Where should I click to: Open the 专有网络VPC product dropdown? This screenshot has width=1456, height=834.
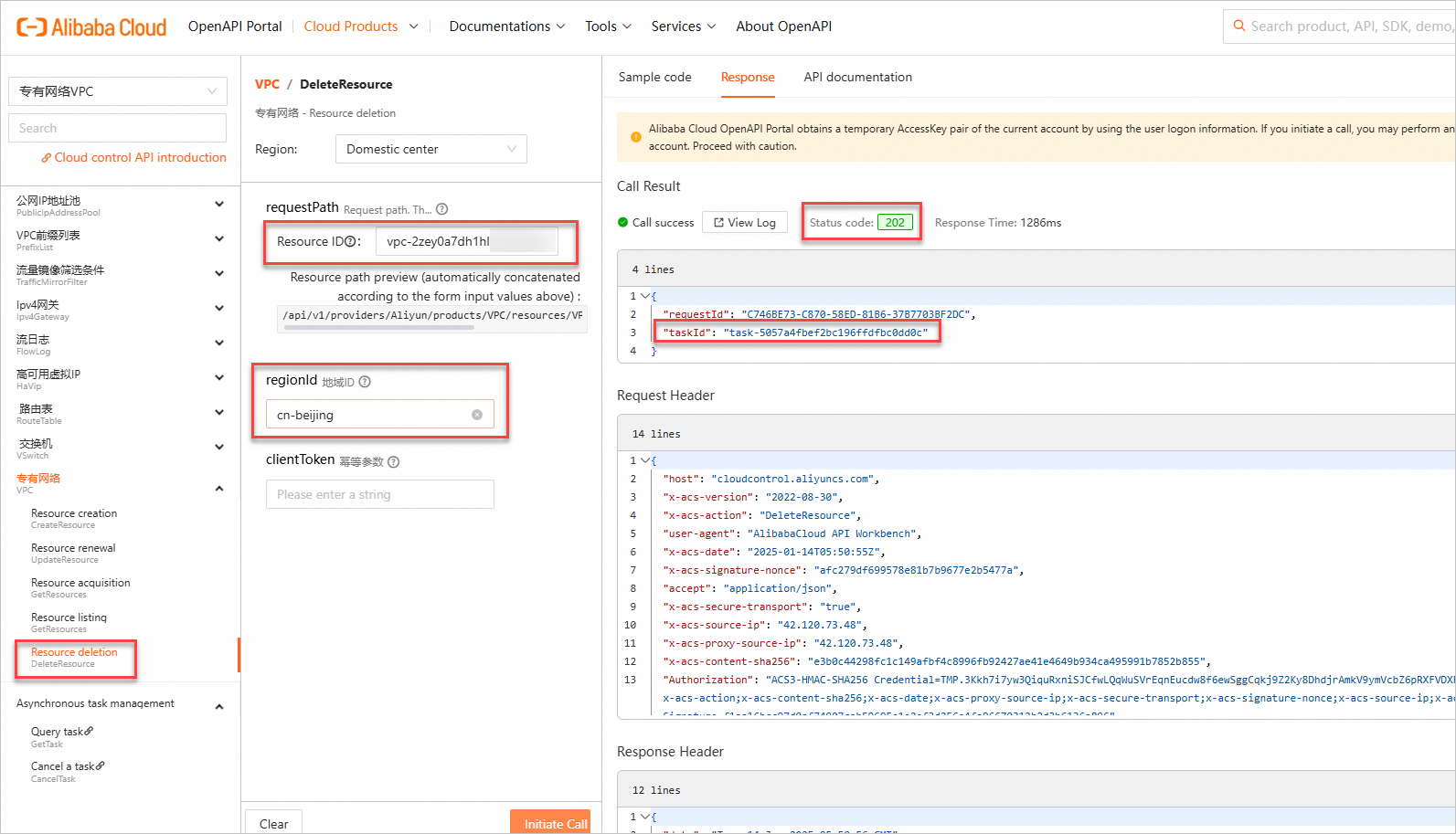click(x=118, y=91)
